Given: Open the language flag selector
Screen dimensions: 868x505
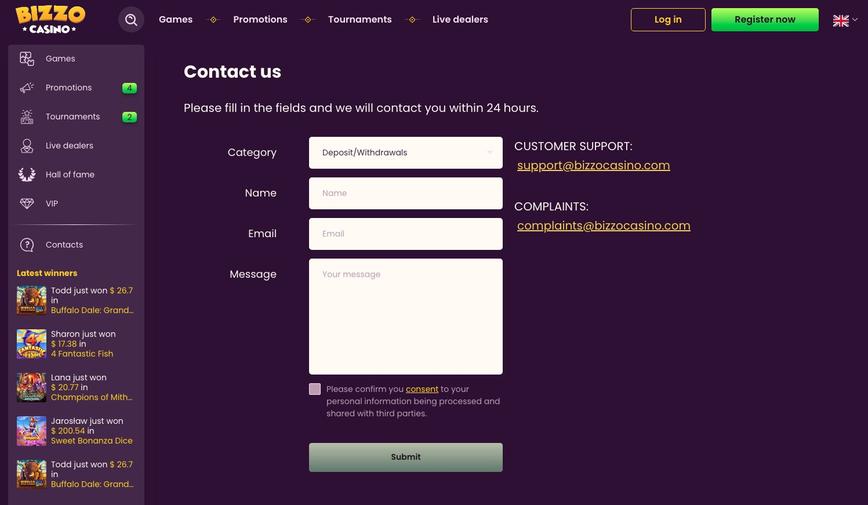Looking at the screenshot, I should (845, 20).
